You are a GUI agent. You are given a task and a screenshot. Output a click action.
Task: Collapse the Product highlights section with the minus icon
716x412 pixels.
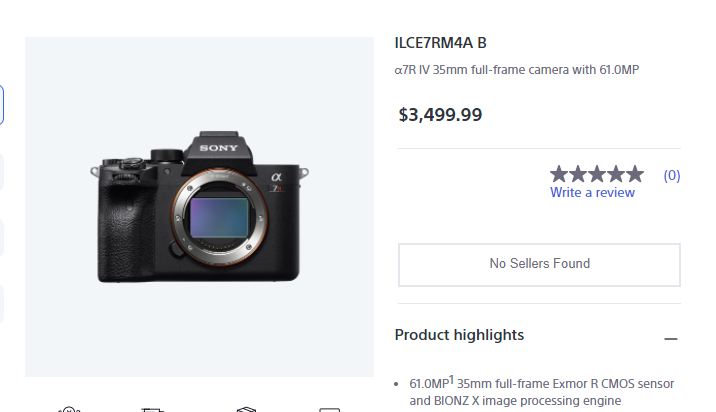click(x=671, y=339)
